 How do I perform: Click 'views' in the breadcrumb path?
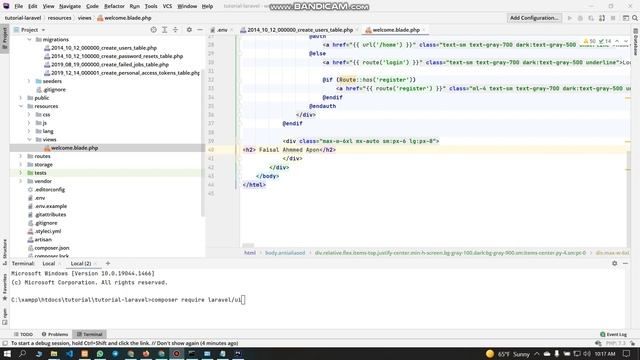(84, 18)
